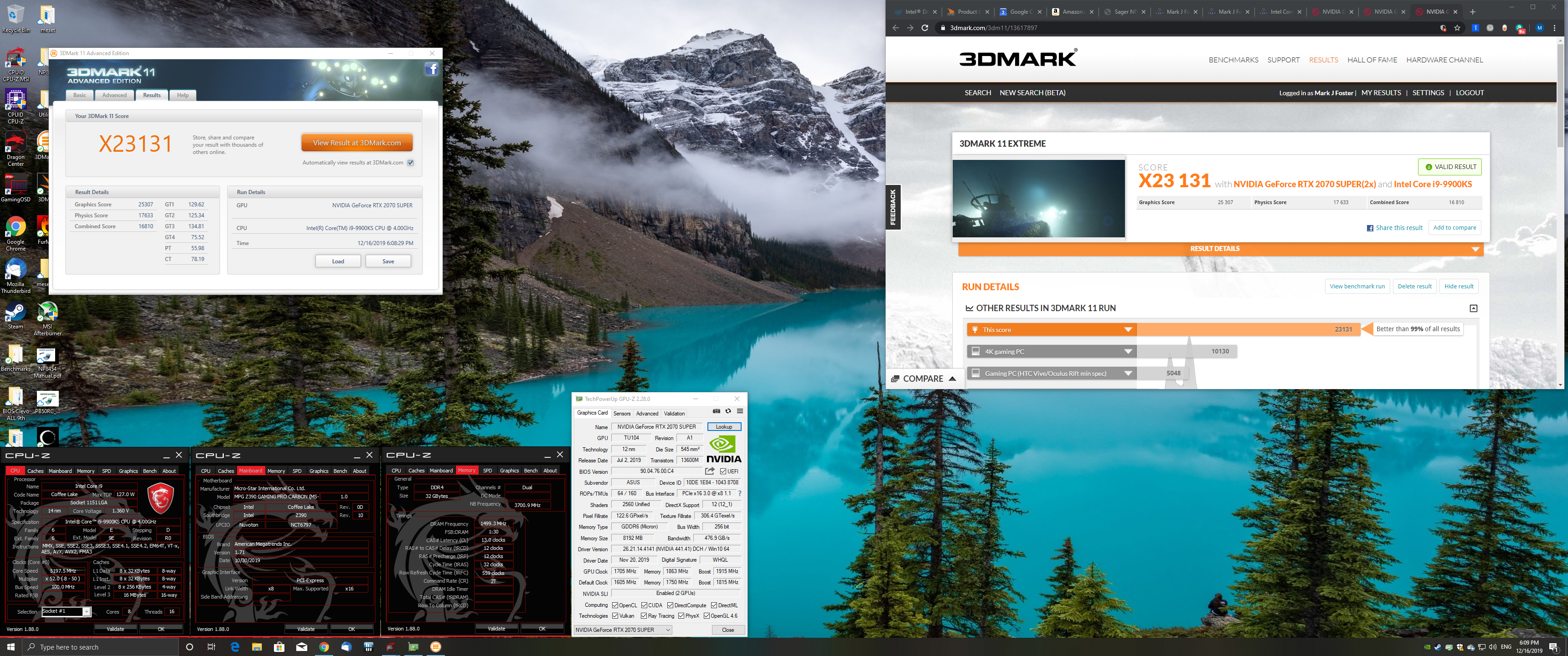
Task: Toggle the CUDA checkbox in GPU-Z
Action: pyautogui.click(x=645, y=605)
